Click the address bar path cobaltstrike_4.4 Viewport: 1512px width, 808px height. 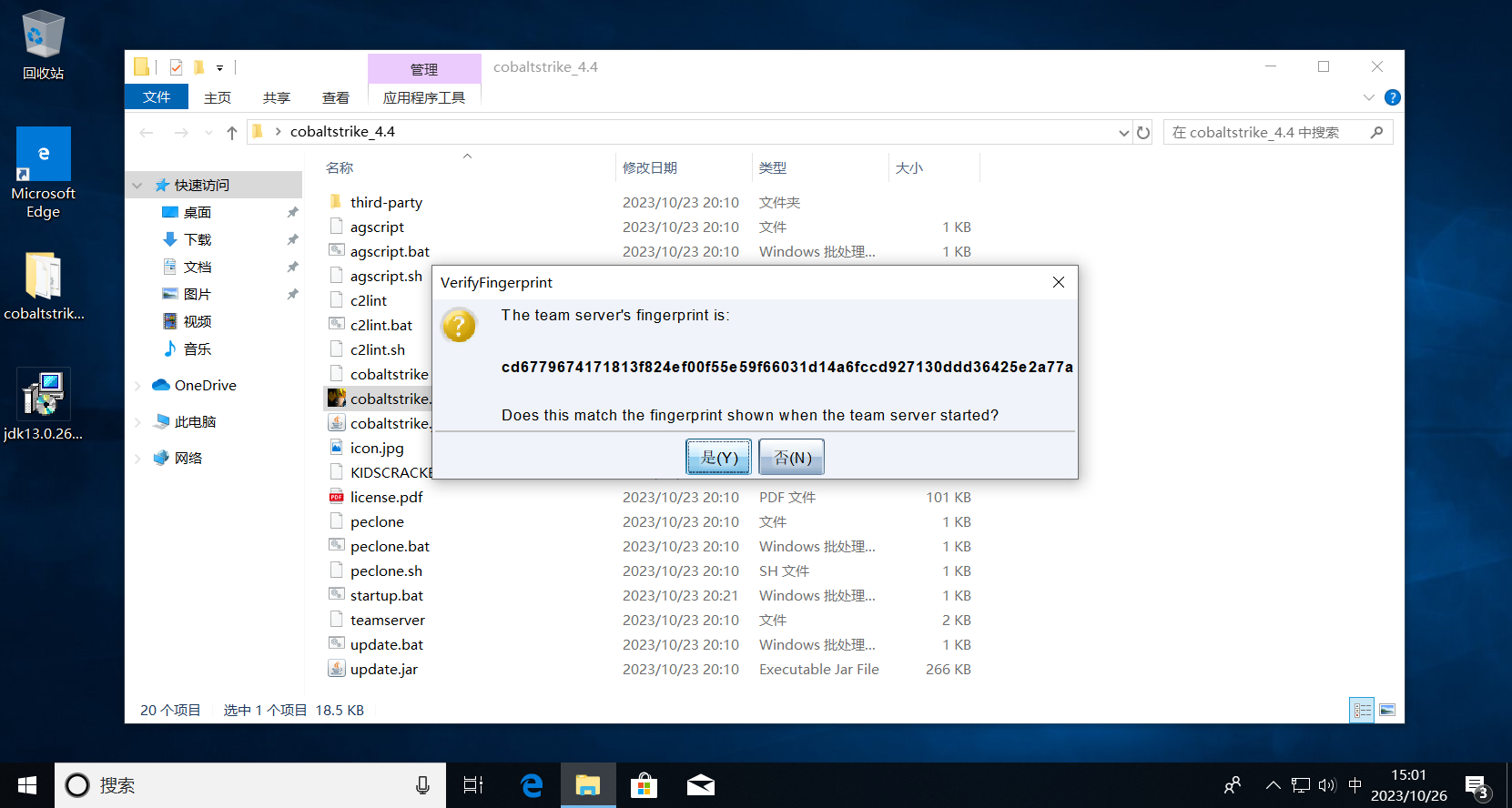[x=342, y=132]
